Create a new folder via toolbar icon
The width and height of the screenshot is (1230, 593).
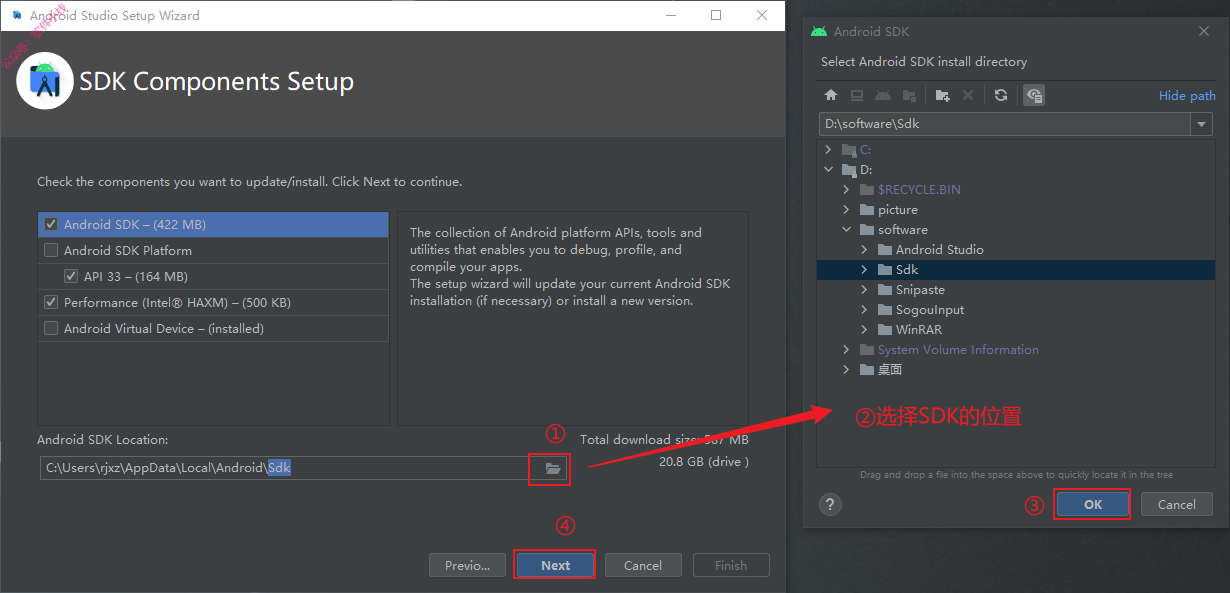[942, 95]
